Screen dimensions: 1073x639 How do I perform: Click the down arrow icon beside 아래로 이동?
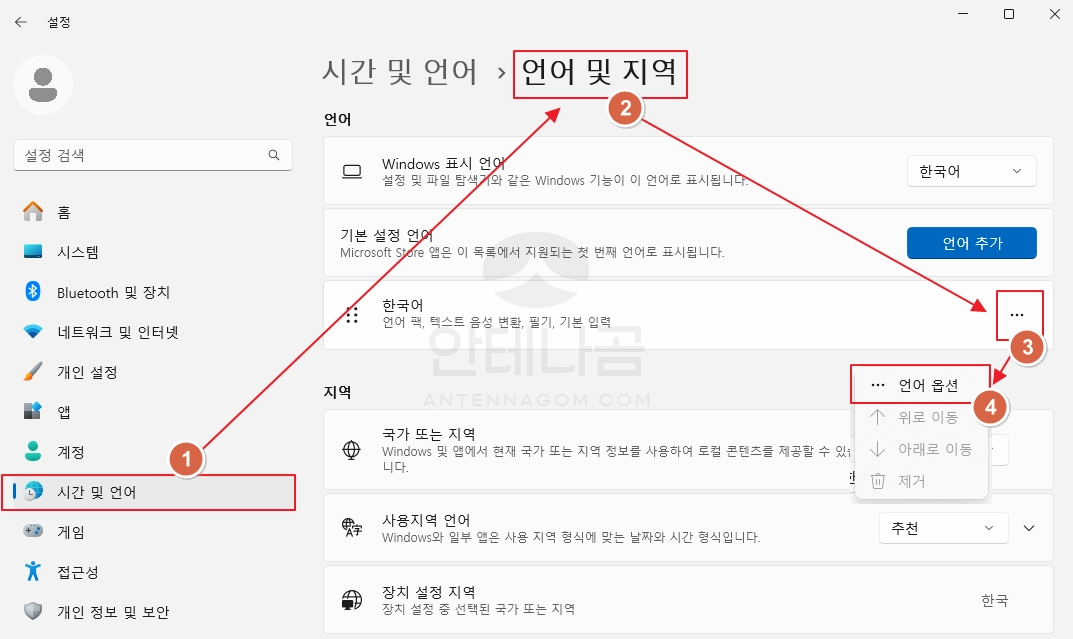point(877,449)
